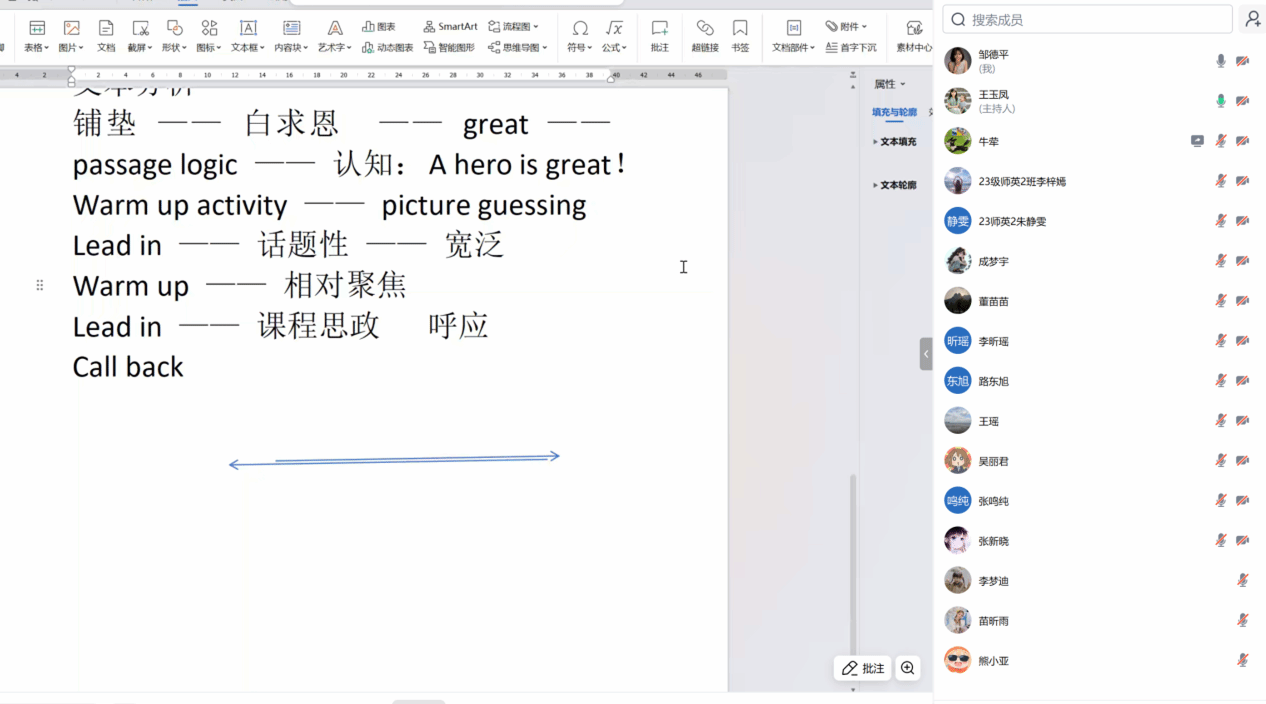Click the floating 批注 annotate button

pos(862,668)
